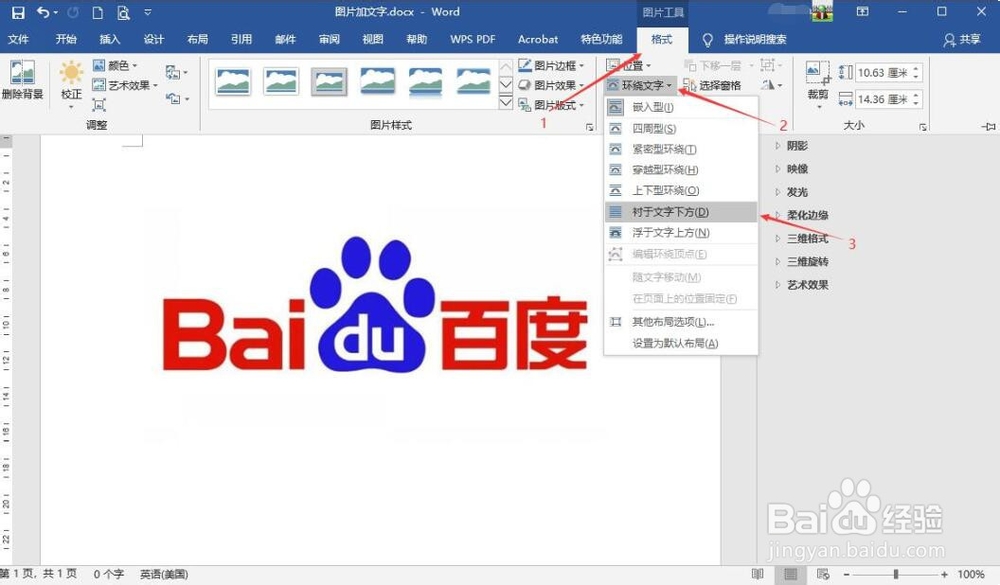The height and width of the screenshot is (585, 1000).
Task: Choose 穿越型环绕(H) wrap option
Action: (x=680, y=170)
